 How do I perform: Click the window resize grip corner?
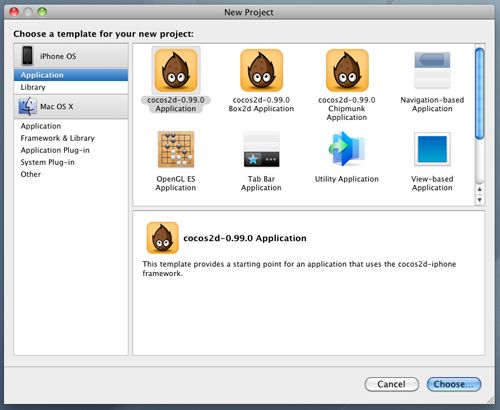click(x=491, y=399)
